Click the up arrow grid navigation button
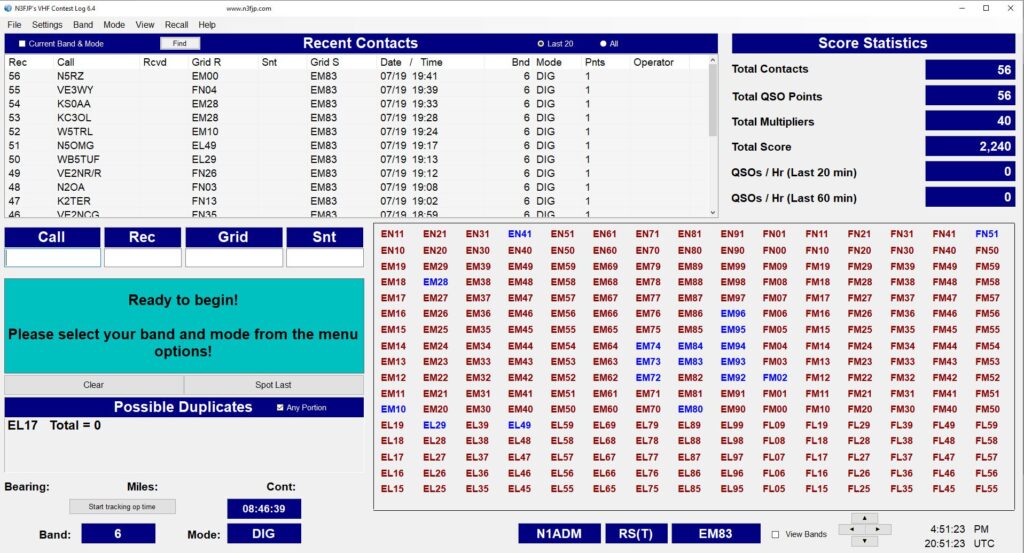Screen dimensions: 1024x553 pos(864,518)
